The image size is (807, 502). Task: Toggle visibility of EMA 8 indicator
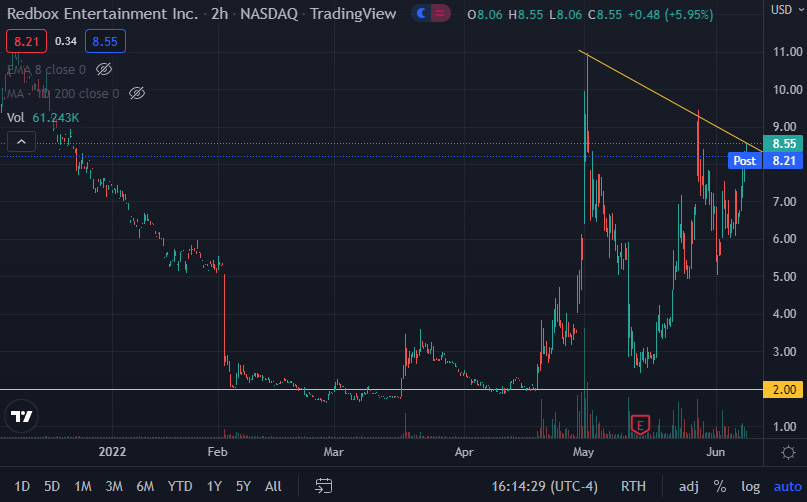tap(104, 69)
